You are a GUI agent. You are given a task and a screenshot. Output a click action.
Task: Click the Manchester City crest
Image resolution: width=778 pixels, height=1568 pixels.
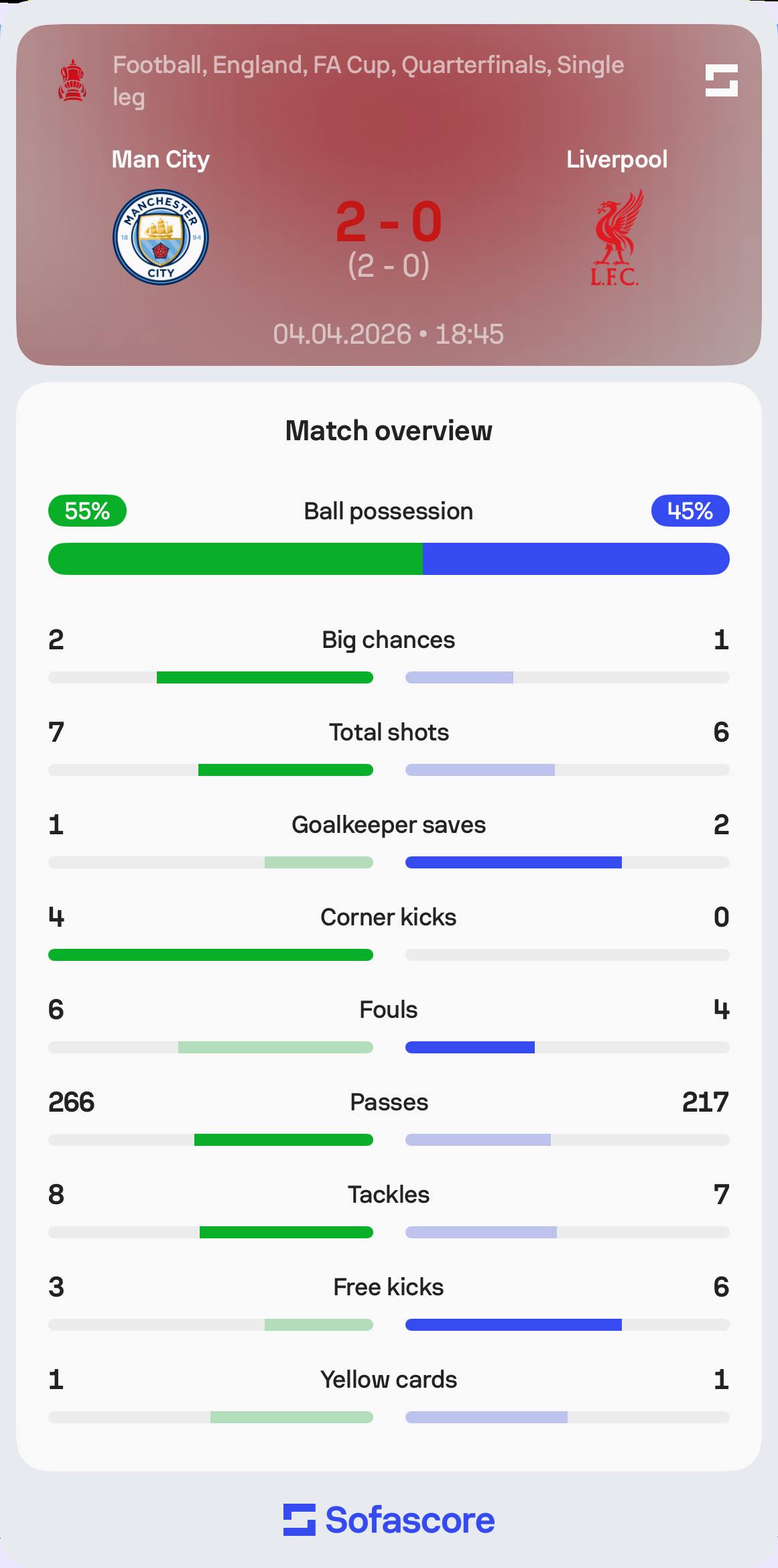[161, 237]
